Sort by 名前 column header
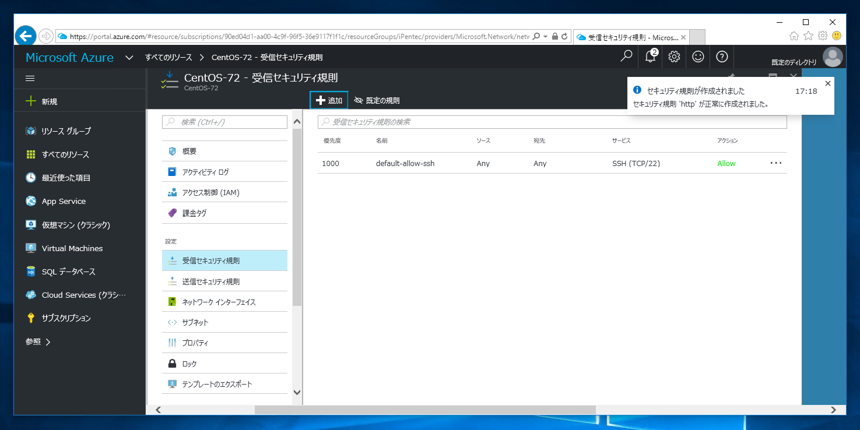 click(382, 141)
